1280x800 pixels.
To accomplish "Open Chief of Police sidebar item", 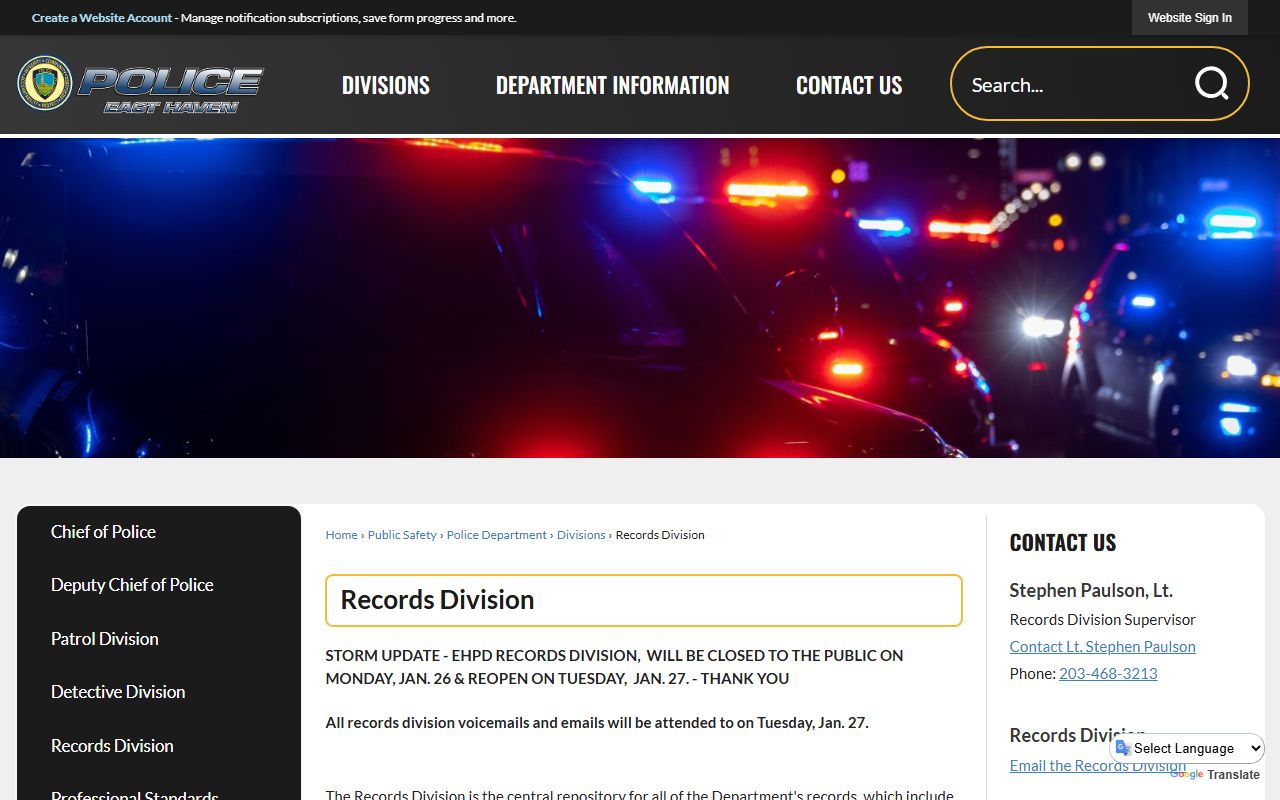I will pos(103,532).
